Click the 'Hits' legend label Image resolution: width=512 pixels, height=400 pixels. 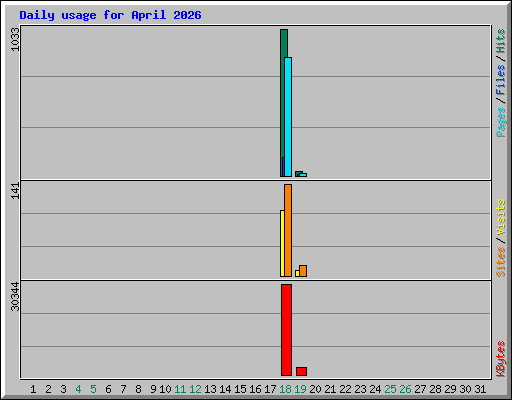pyautogui.click(x=500, y=41)
